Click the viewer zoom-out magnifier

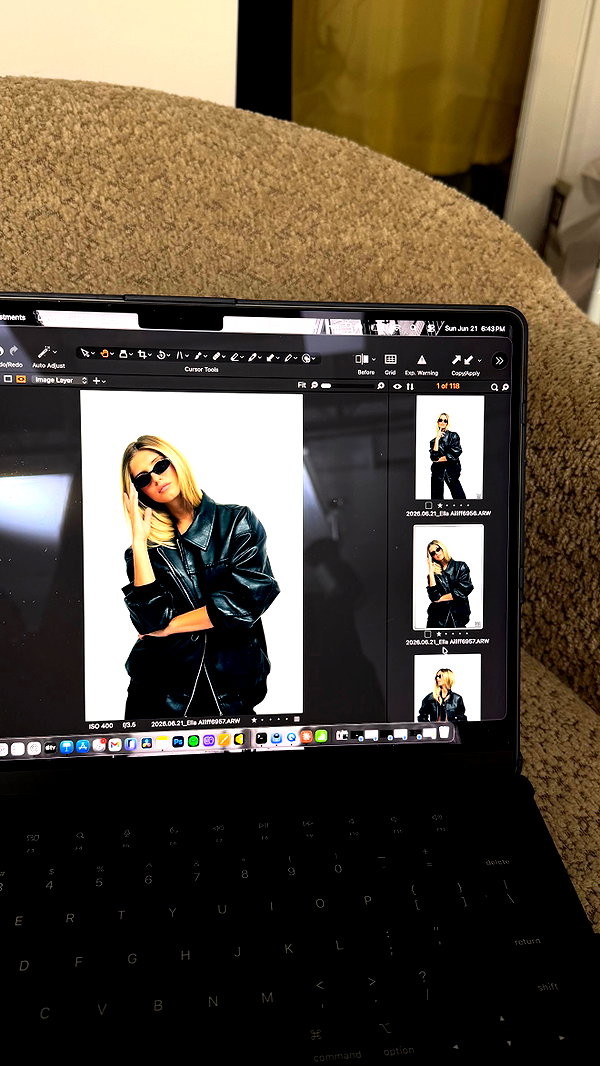(x=315, y=385)
